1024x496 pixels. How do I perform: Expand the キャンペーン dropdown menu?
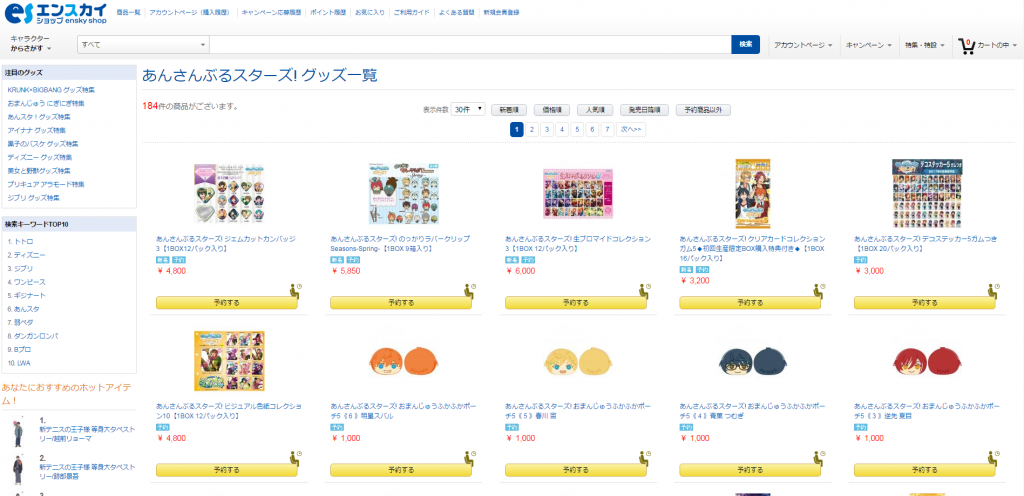[x=868, y=45]
